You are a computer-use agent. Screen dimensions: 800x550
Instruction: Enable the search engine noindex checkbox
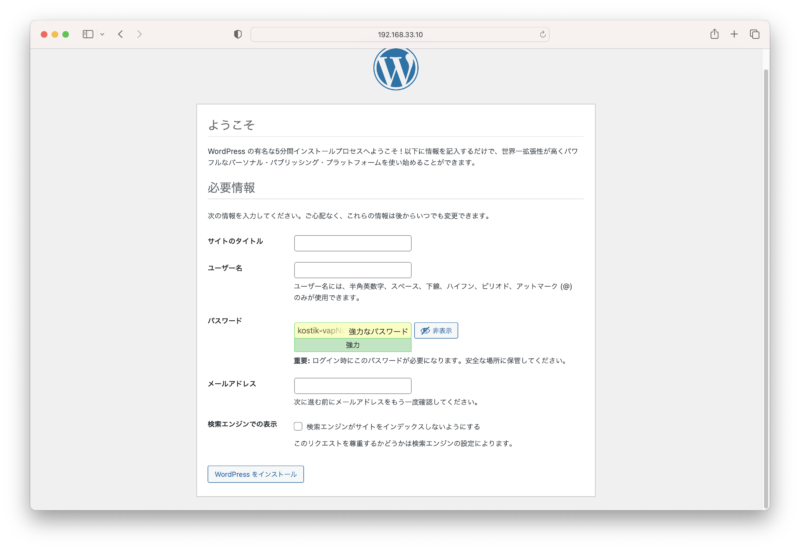coord(298,427)
